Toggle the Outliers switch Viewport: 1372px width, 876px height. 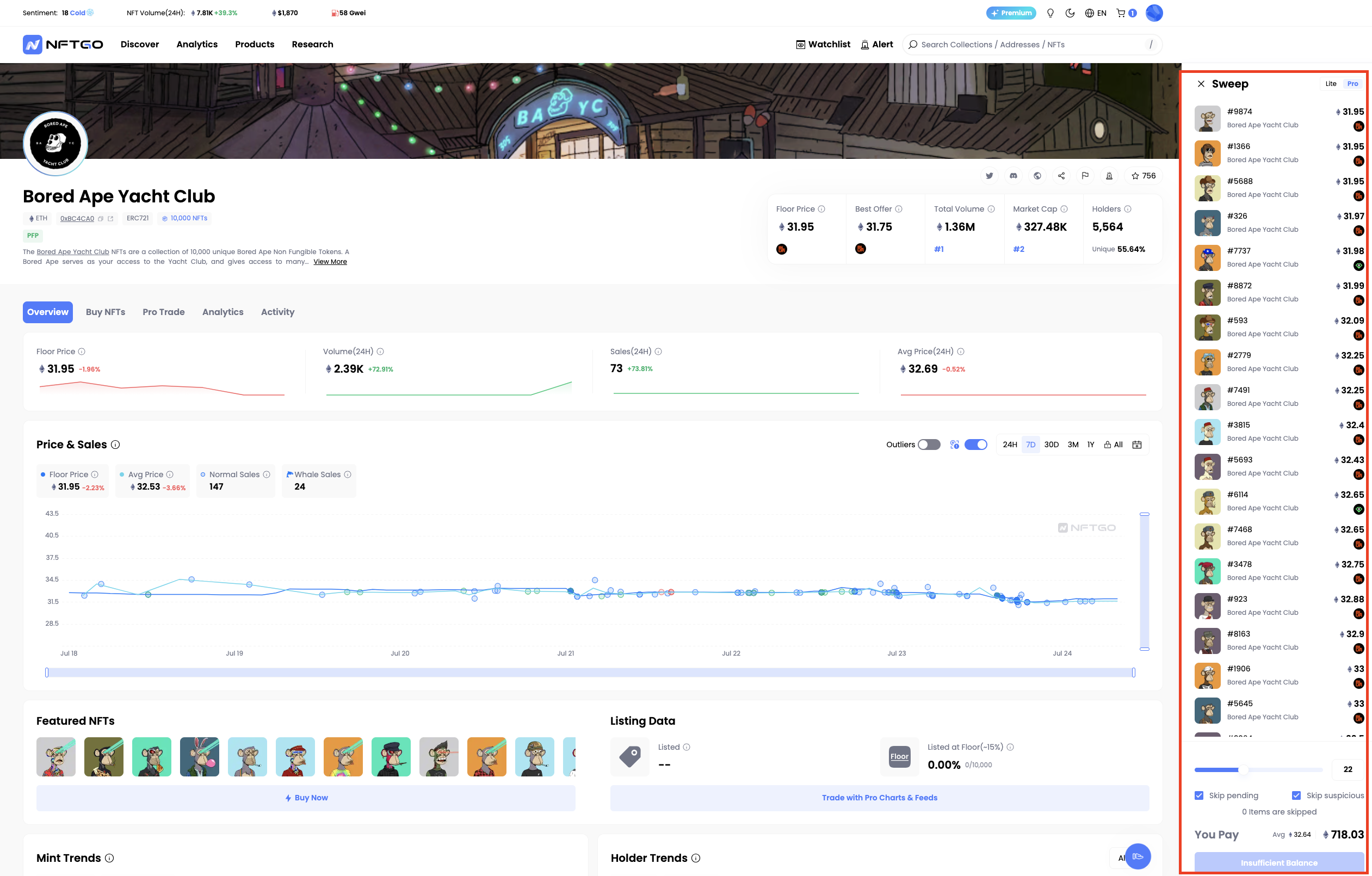(929, 445)
